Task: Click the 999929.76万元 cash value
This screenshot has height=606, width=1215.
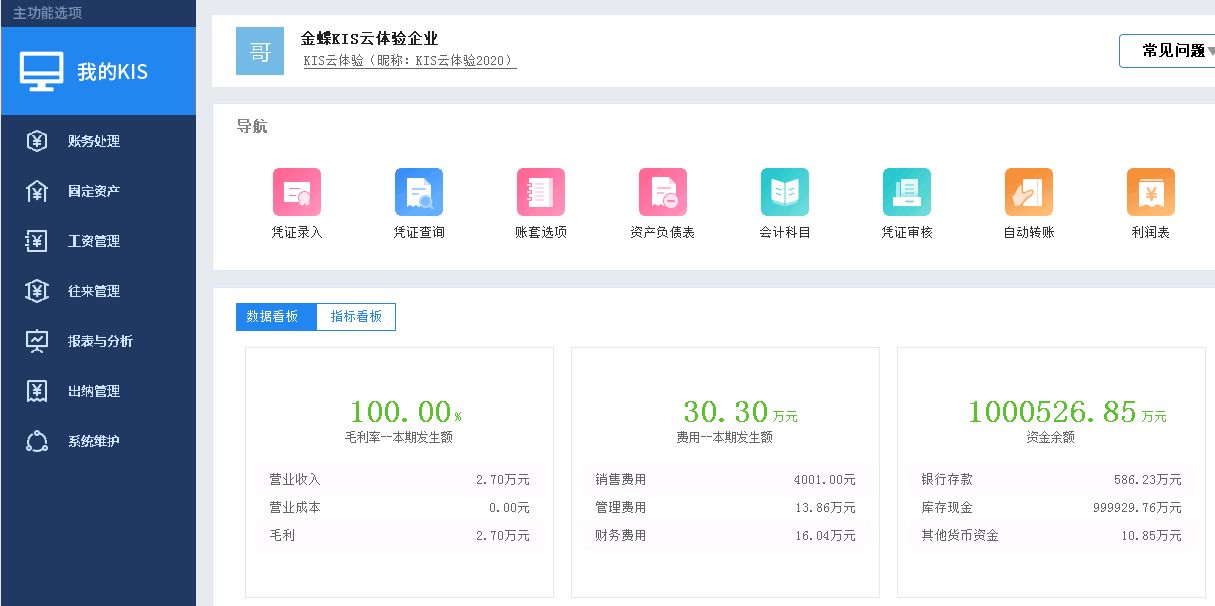Action: click(1137, 507)
